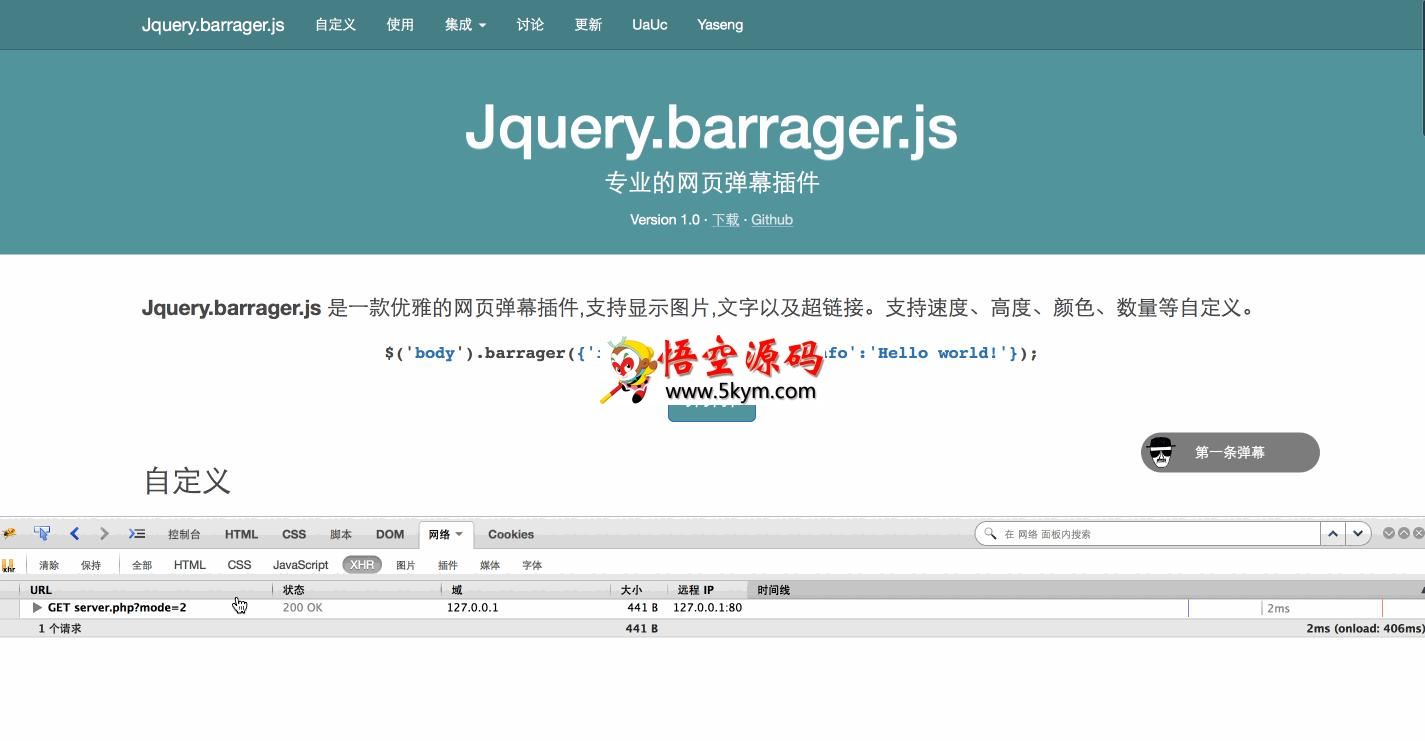
Task: Switch to the HTML panel tab
Action: (x=241, y=534)
